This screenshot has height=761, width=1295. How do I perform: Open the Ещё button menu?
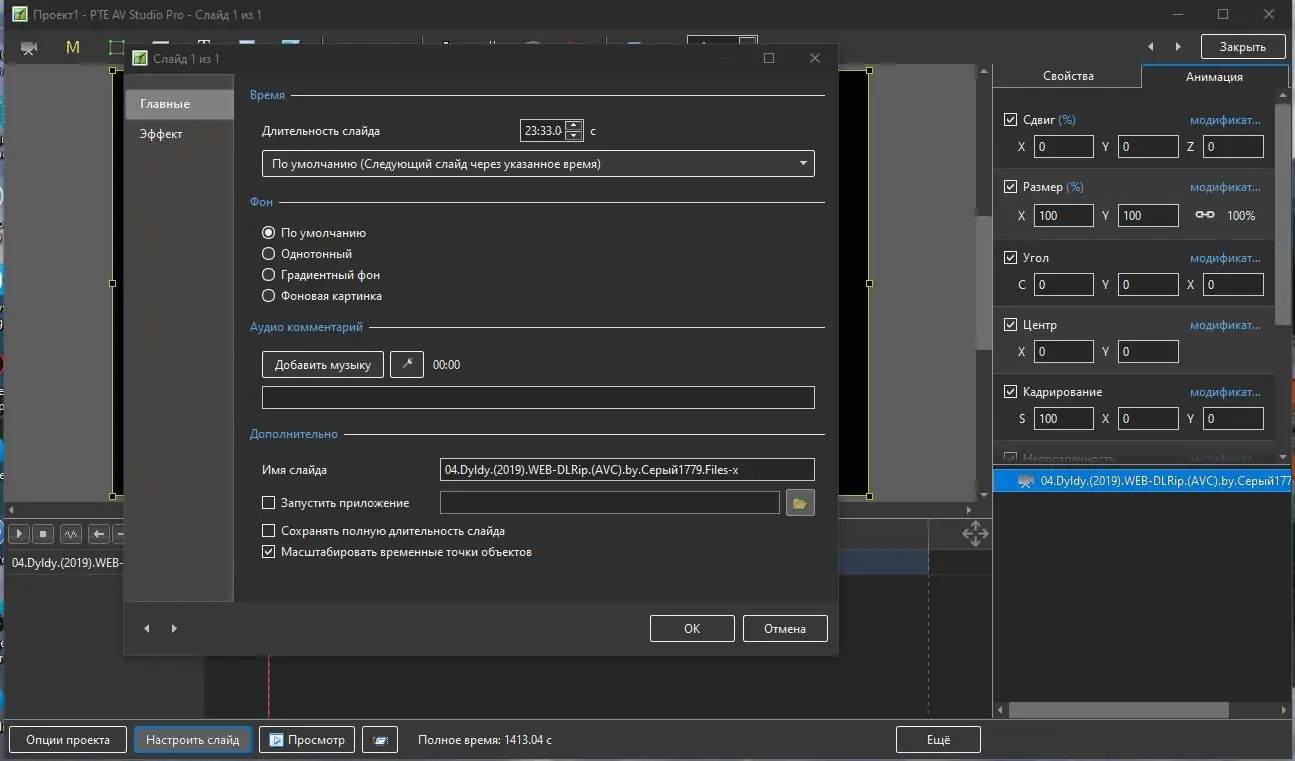[938, 740]
